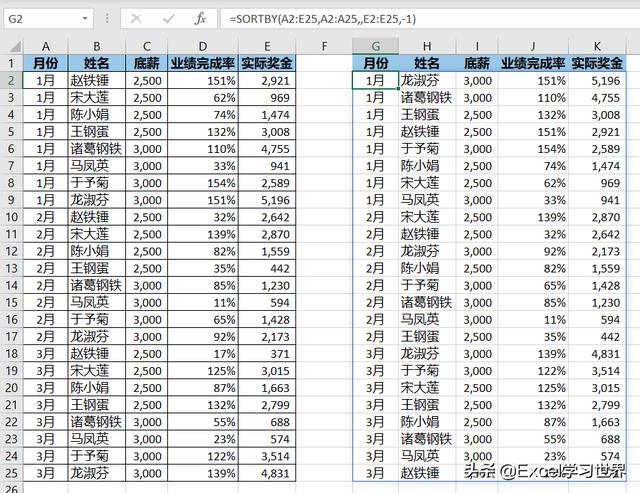Screen dimensions: 640x493
Task: Select column D header
Action: [x=203, y=47]
